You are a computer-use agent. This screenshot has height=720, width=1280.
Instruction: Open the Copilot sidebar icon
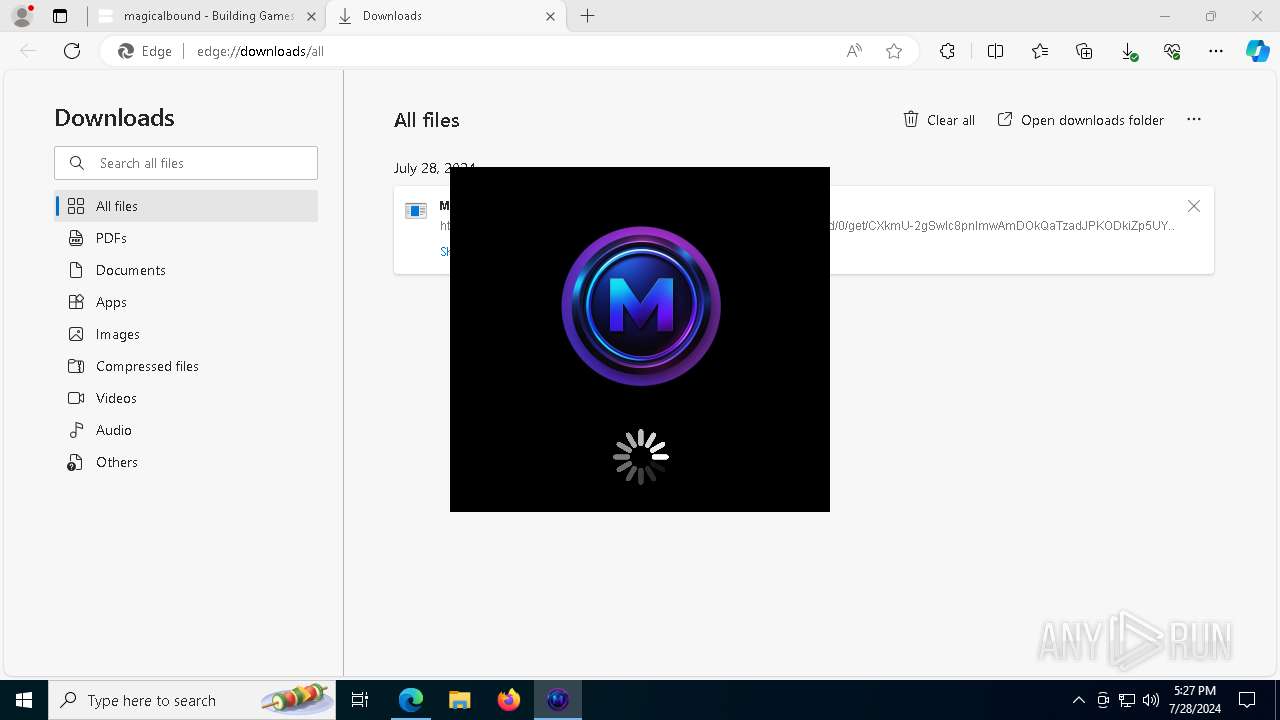pyautogui.click(x=1257, y=51)
